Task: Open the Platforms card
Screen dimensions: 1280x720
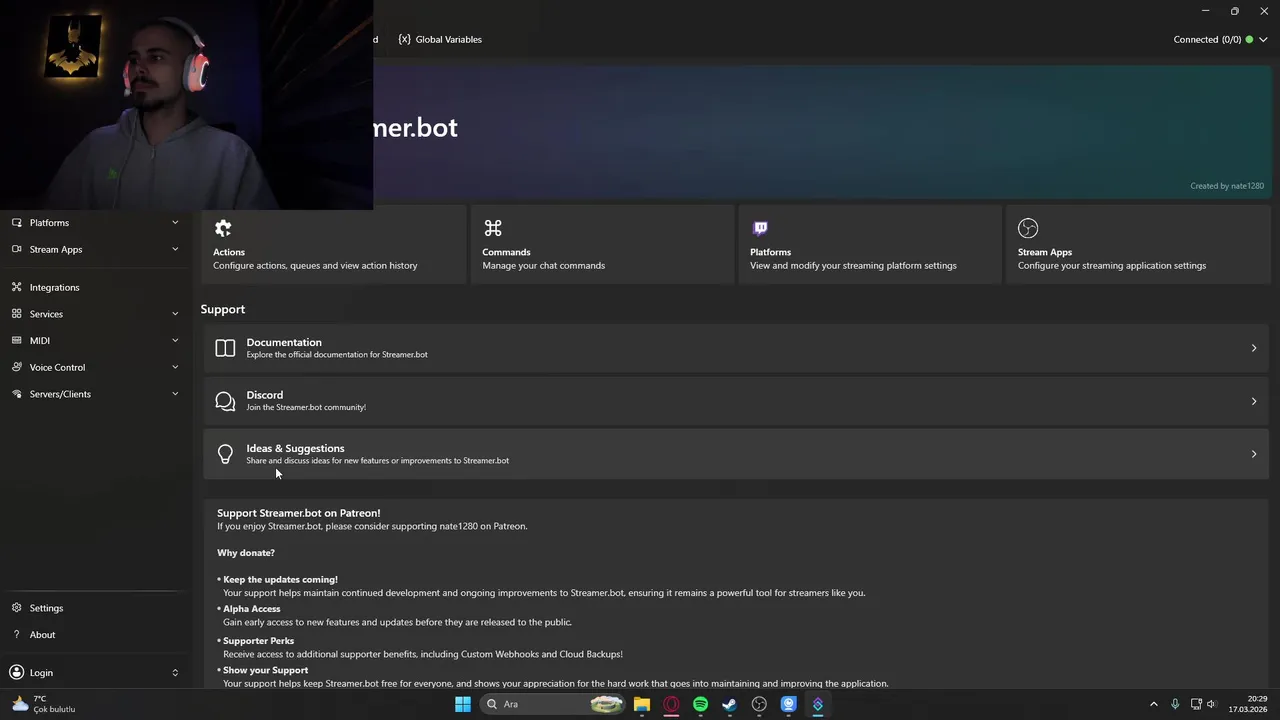Action: pos(870,245)
